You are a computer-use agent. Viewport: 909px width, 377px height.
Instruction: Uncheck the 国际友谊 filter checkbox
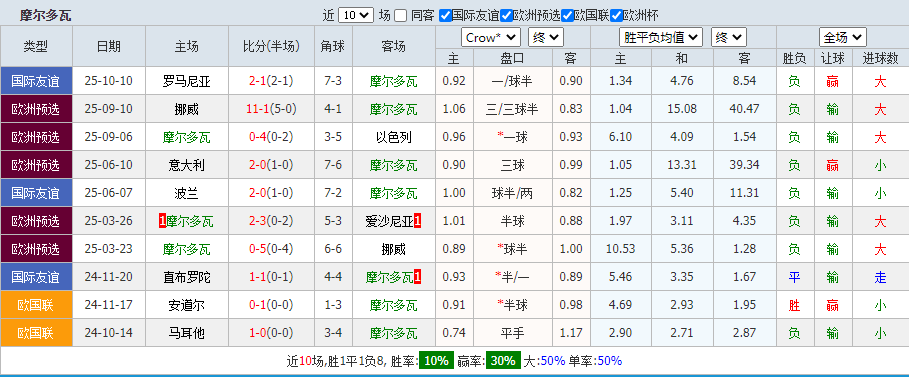tap(445, 16)
